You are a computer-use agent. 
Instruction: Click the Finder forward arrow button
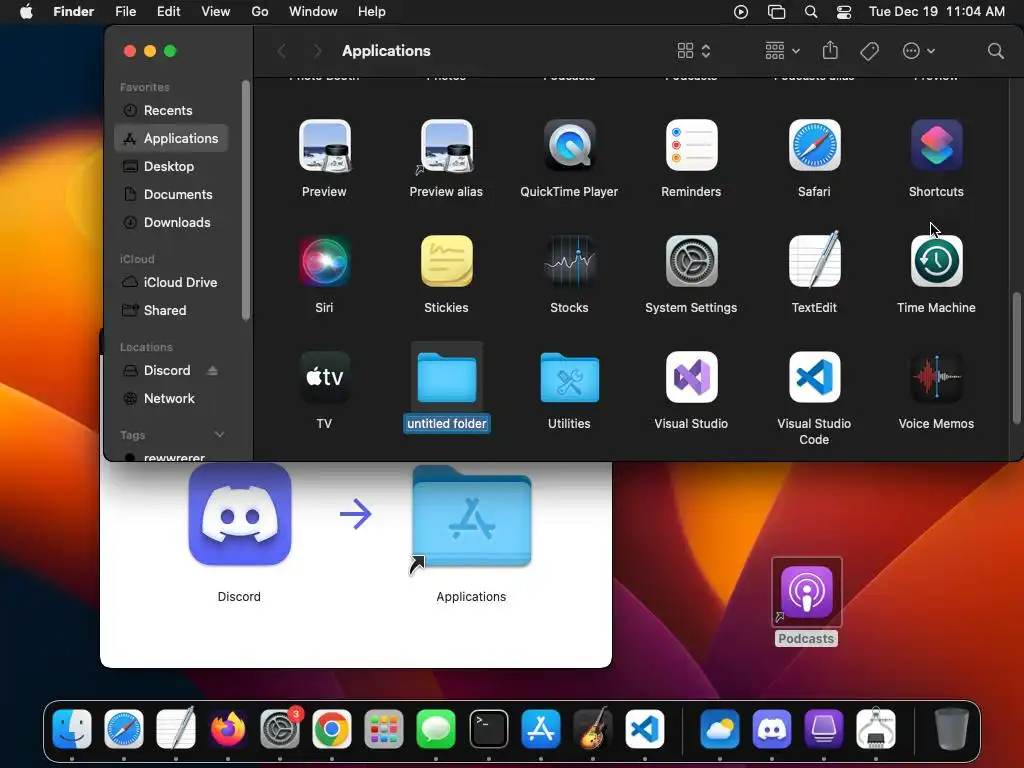pyautogui.click(x=317, y=51)
